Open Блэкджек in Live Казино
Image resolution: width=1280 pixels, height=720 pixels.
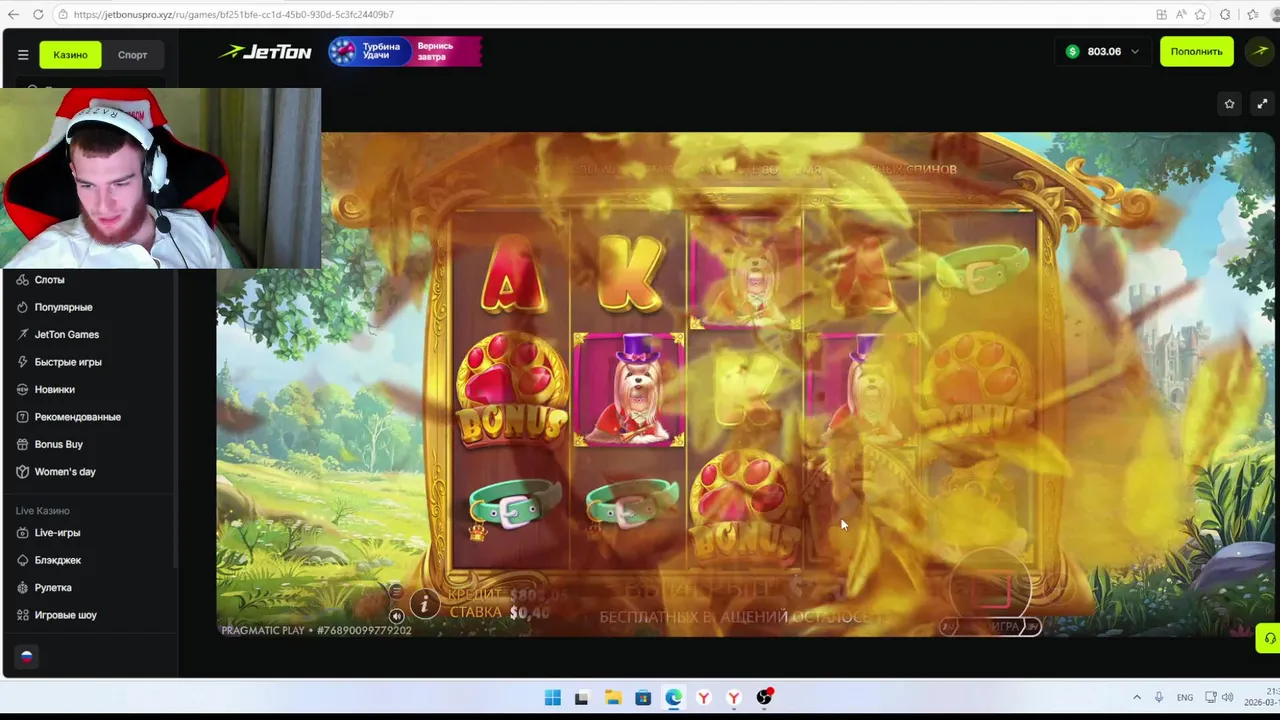point(57,560)
